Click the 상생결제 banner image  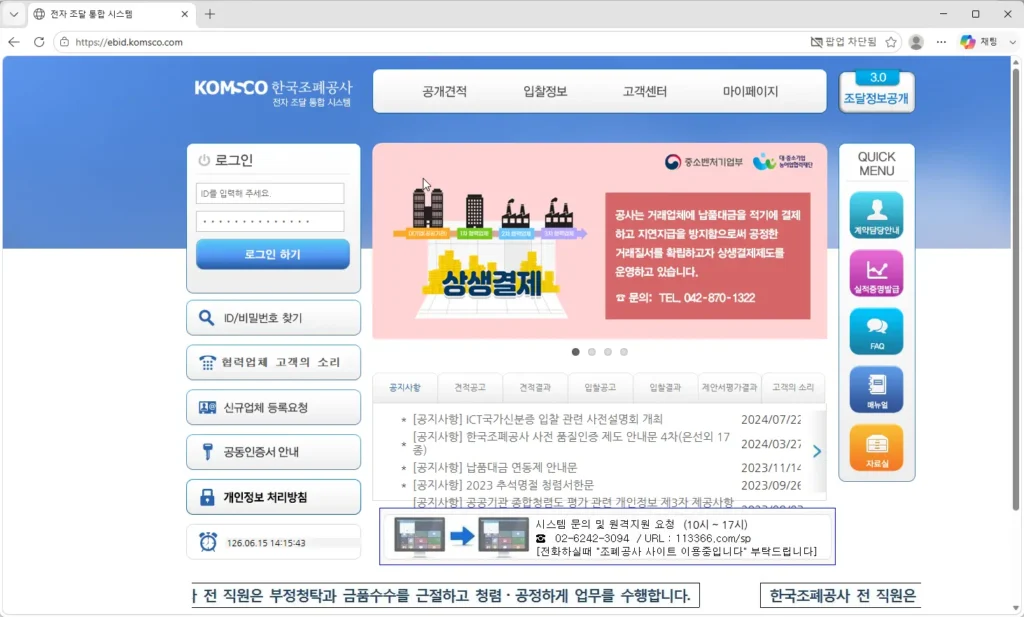click(x=600, y=241)
